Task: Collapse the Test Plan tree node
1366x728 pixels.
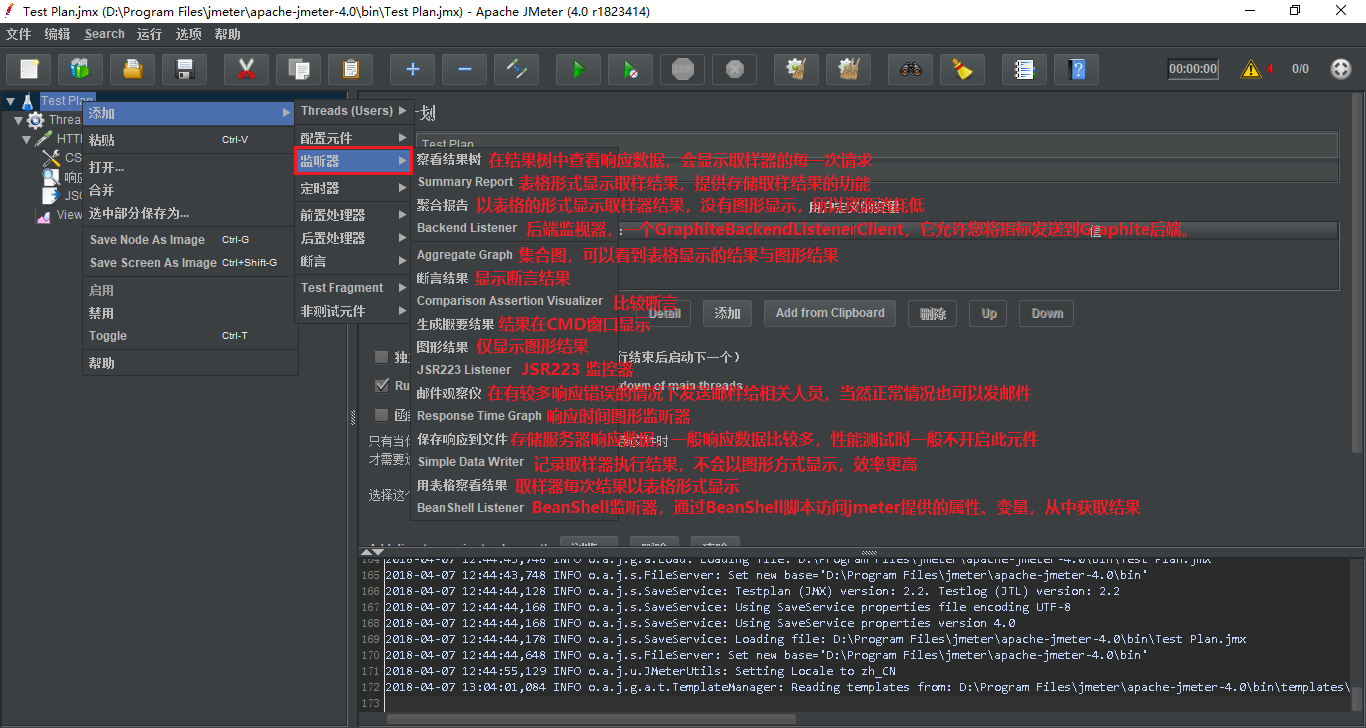Action: 10,101
